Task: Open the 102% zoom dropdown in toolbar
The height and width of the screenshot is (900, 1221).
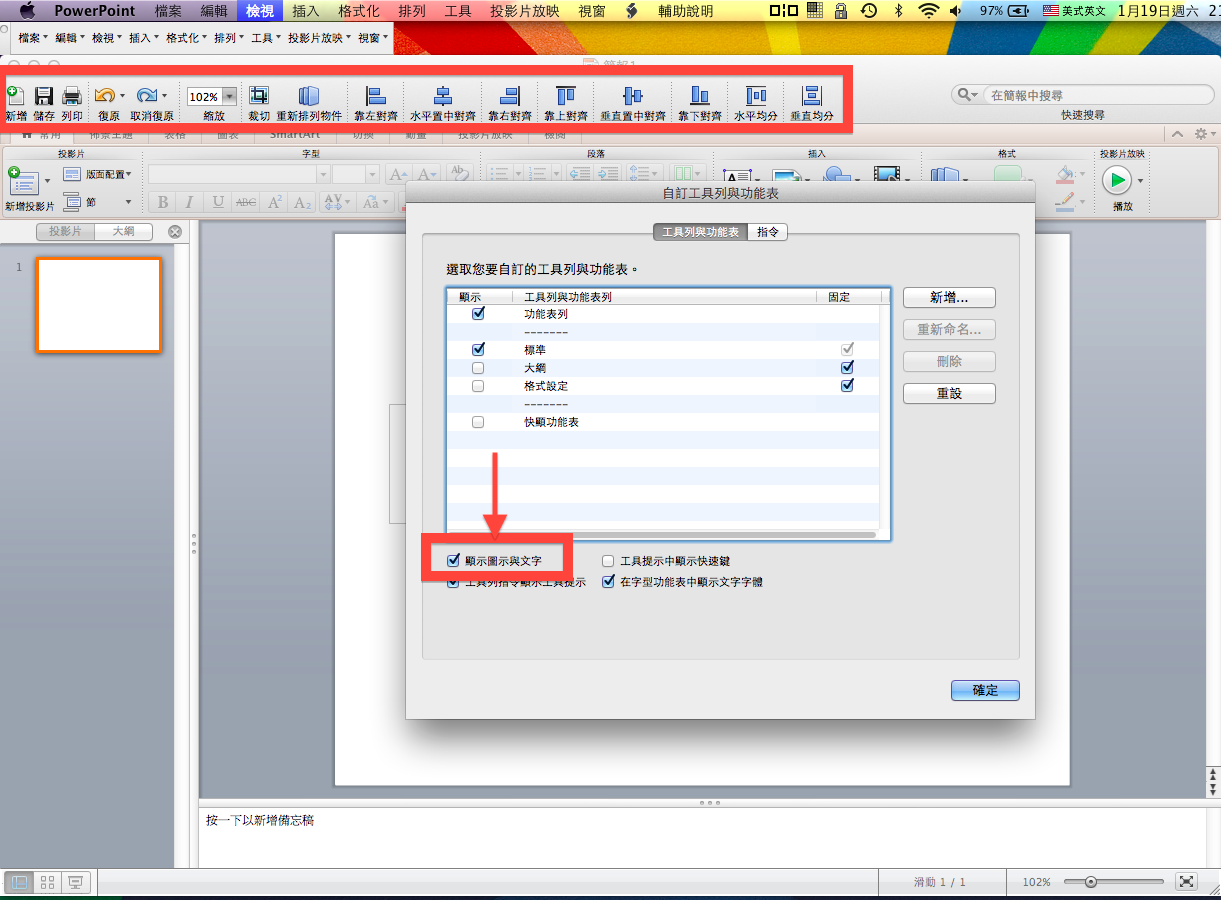Action: click(230, 97)
